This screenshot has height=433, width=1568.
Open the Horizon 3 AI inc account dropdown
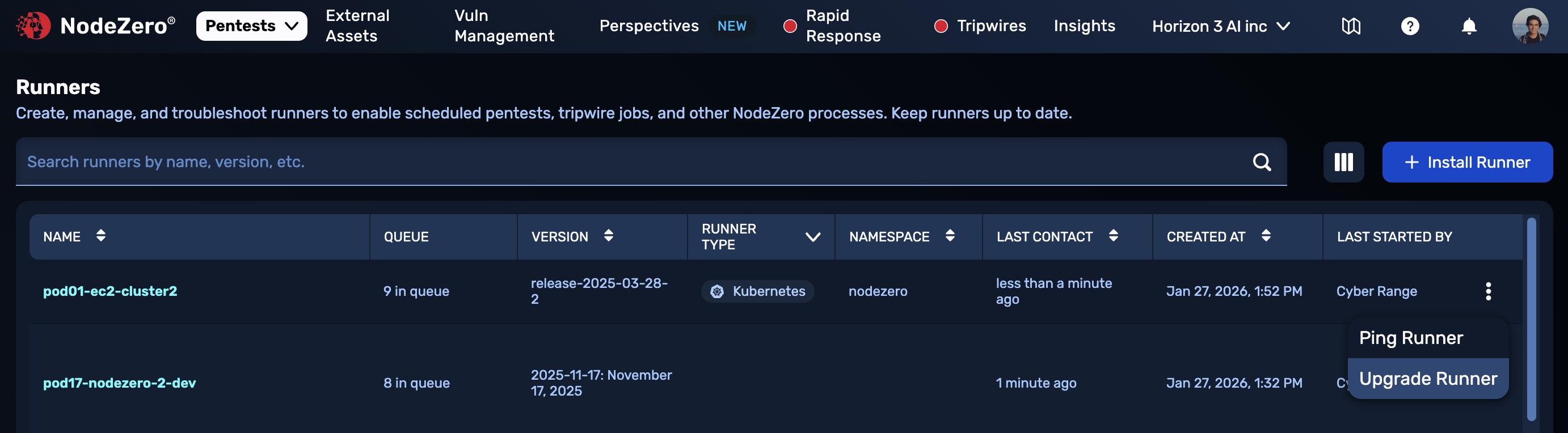1220,26
